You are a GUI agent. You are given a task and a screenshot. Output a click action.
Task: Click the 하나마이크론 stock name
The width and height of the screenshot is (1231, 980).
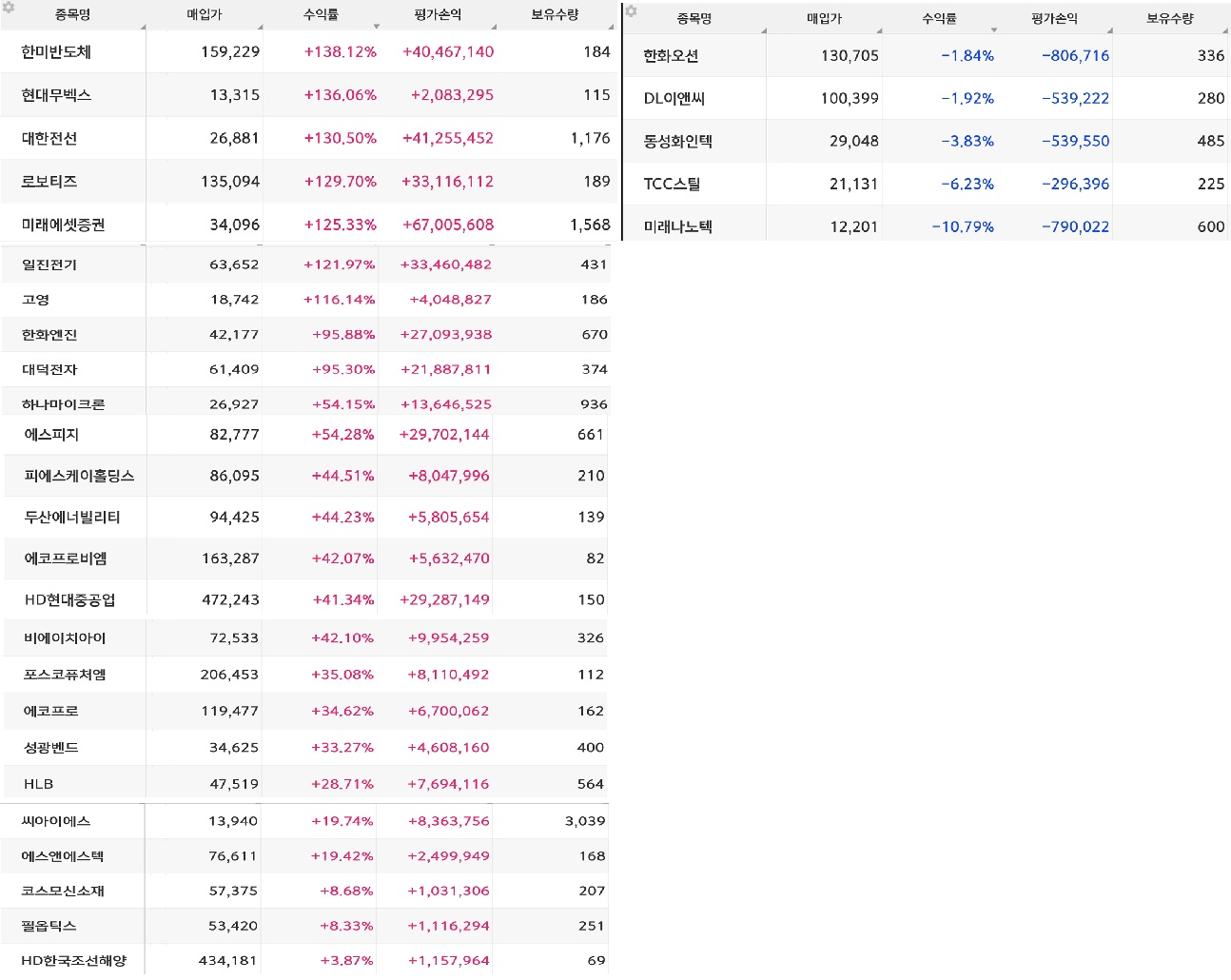pyautogui.click(x=63, y=404)
